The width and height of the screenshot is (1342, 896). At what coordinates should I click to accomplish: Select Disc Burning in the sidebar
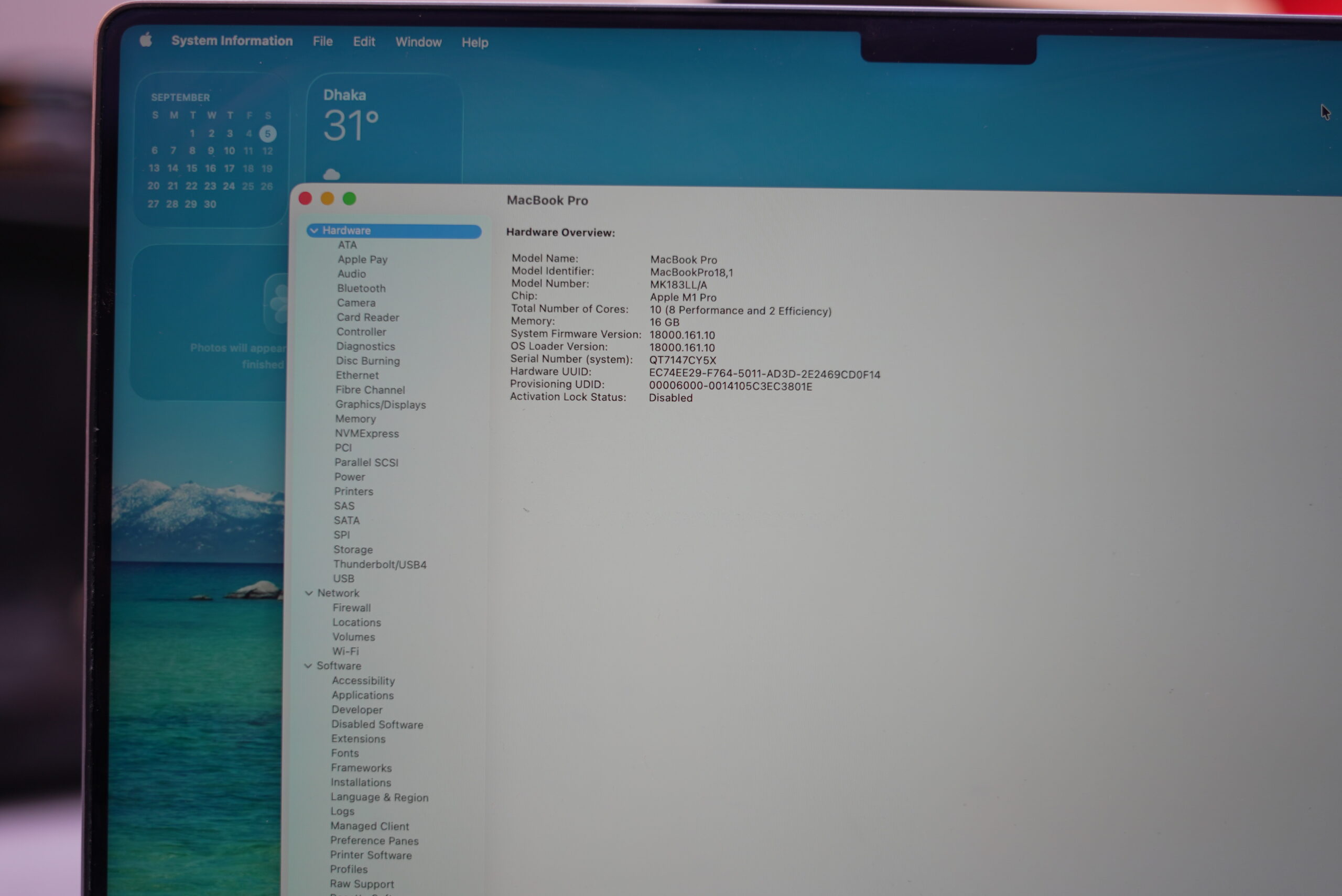point(367,361)
